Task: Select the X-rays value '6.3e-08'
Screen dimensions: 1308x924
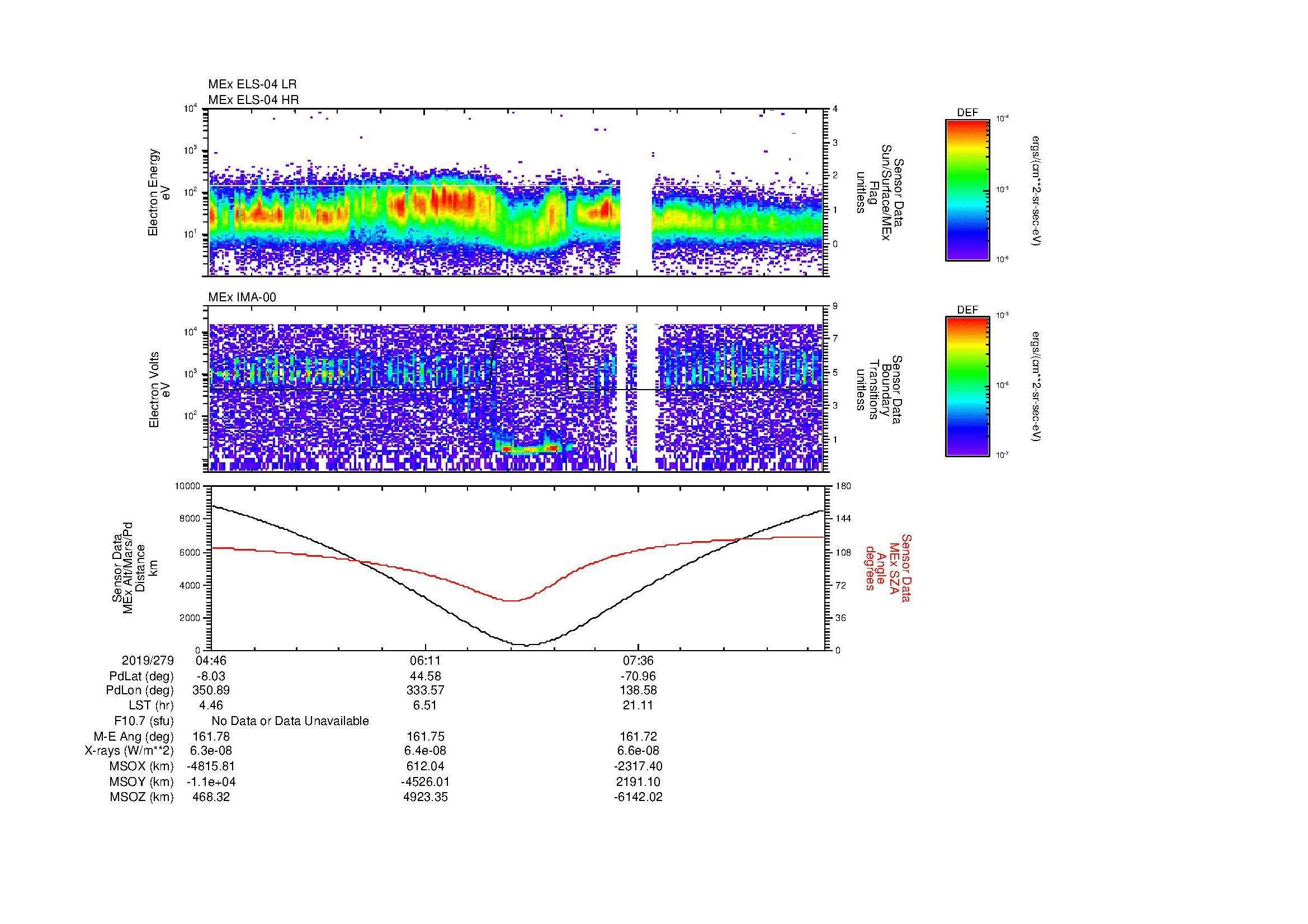Action: point(211,751)
